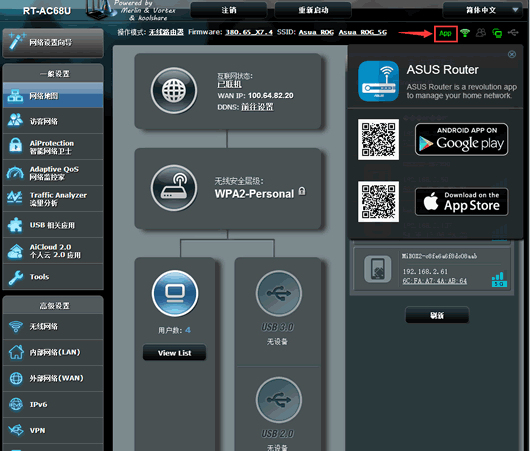Screen dimensions: 530x451
Task: Open USB applications puzzle icon
Action: pos(15,225)
